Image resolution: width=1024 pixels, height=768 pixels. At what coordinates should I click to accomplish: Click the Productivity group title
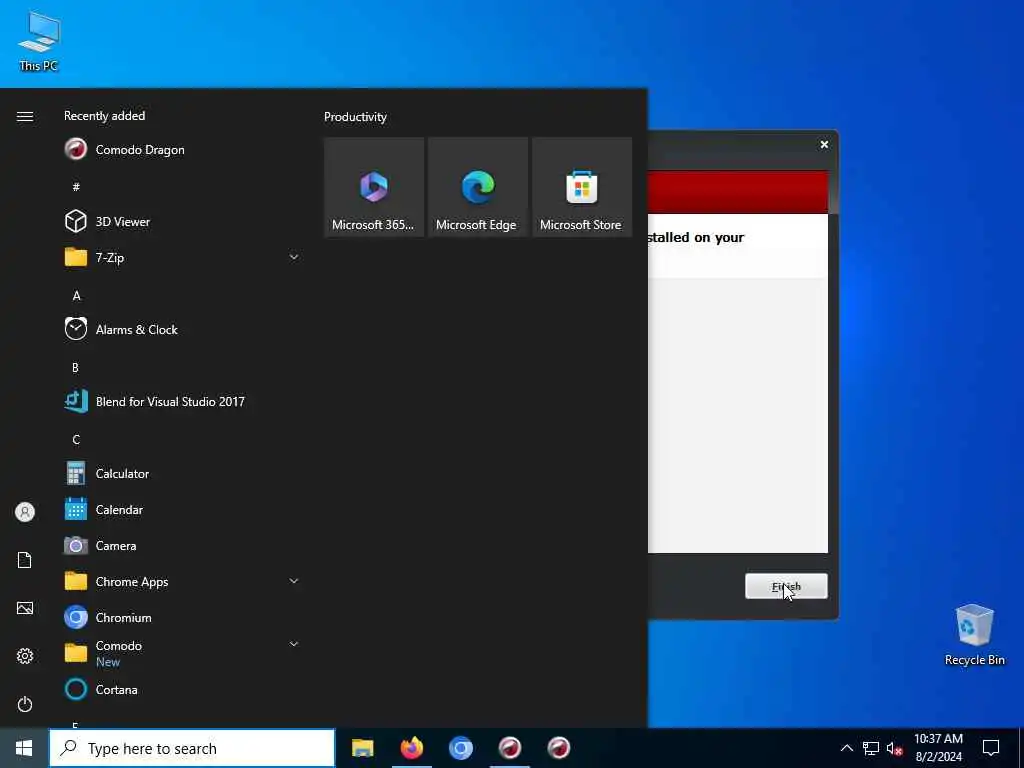pyautogui.click(x=355, y=117)
